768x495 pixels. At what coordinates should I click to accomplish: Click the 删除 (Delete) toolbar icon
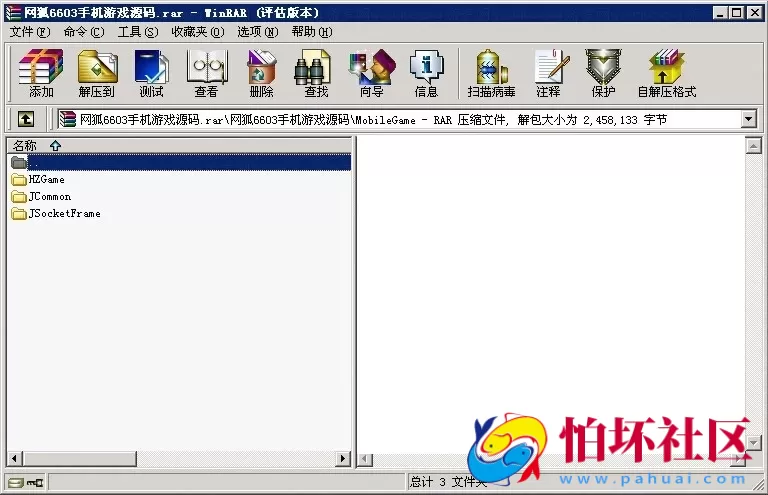point(261,74)
